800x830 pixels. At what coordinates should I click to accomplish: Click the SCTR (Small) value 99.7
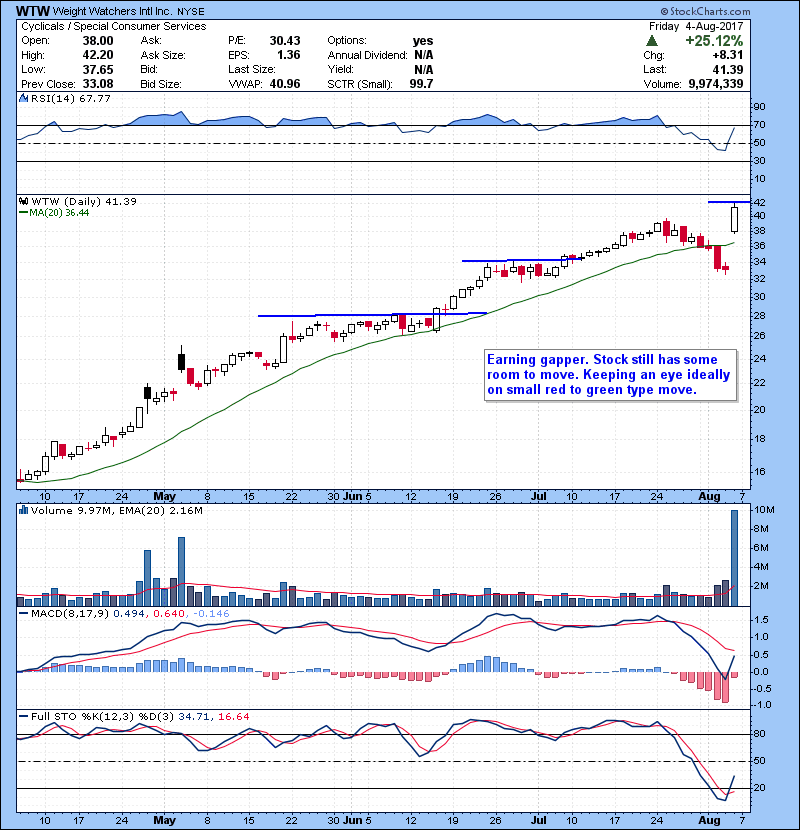421,84
